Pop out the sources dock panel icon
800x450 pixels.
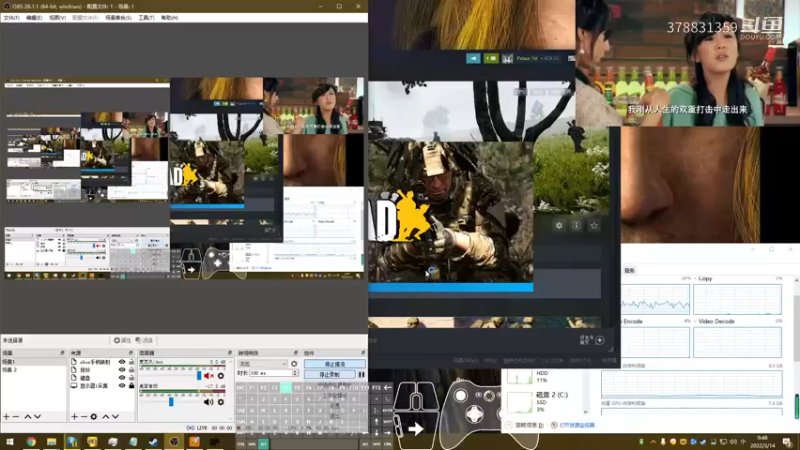point(131,353)
